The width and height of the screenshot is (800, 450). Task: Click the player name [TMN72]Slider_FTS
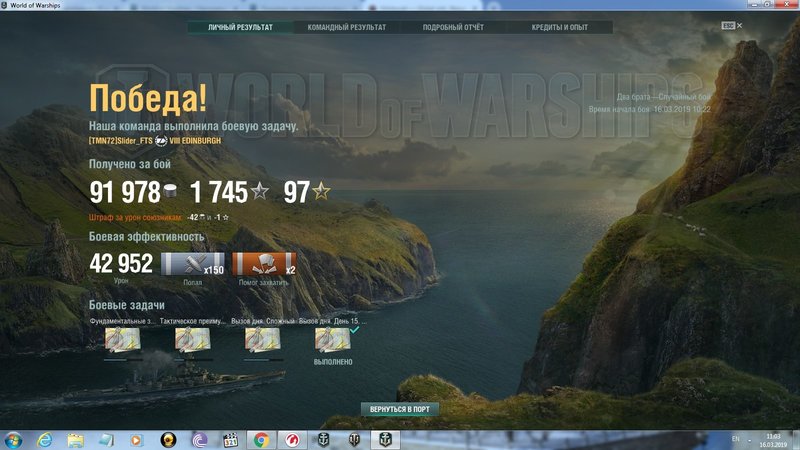pyautogui.click(x=121, y=140)
